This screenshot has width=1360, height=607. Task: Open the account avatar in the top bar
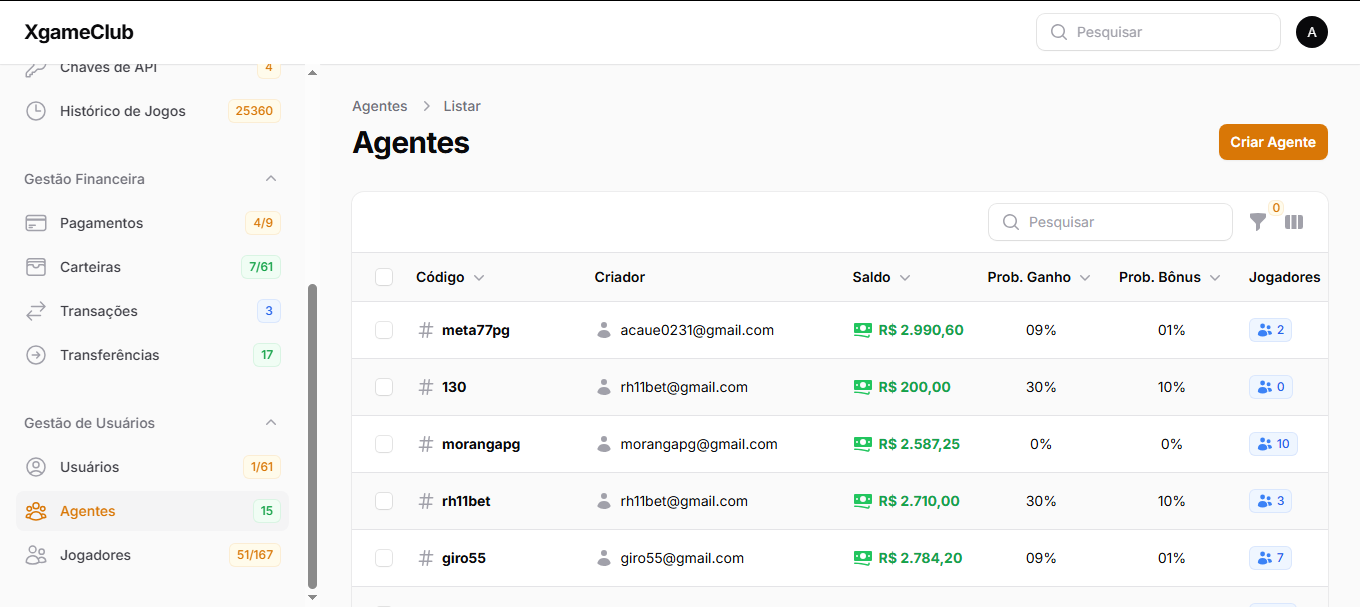[1311, 31]
